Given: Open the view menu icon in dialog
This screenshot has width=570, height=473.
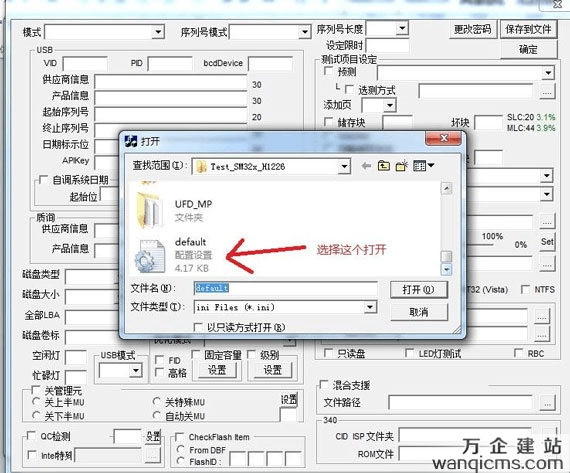Looking at the screenshot, I should [x=424, y=166].
